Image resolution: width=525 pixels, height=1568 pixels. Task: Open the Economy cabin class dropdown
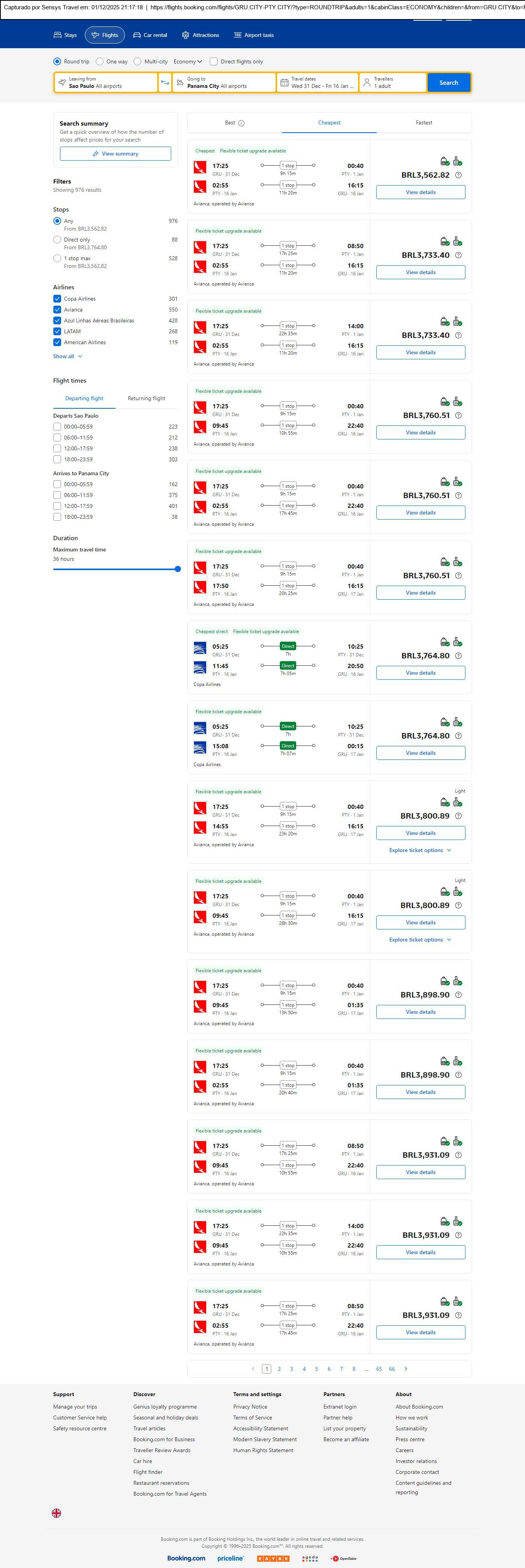pos(188,61)
